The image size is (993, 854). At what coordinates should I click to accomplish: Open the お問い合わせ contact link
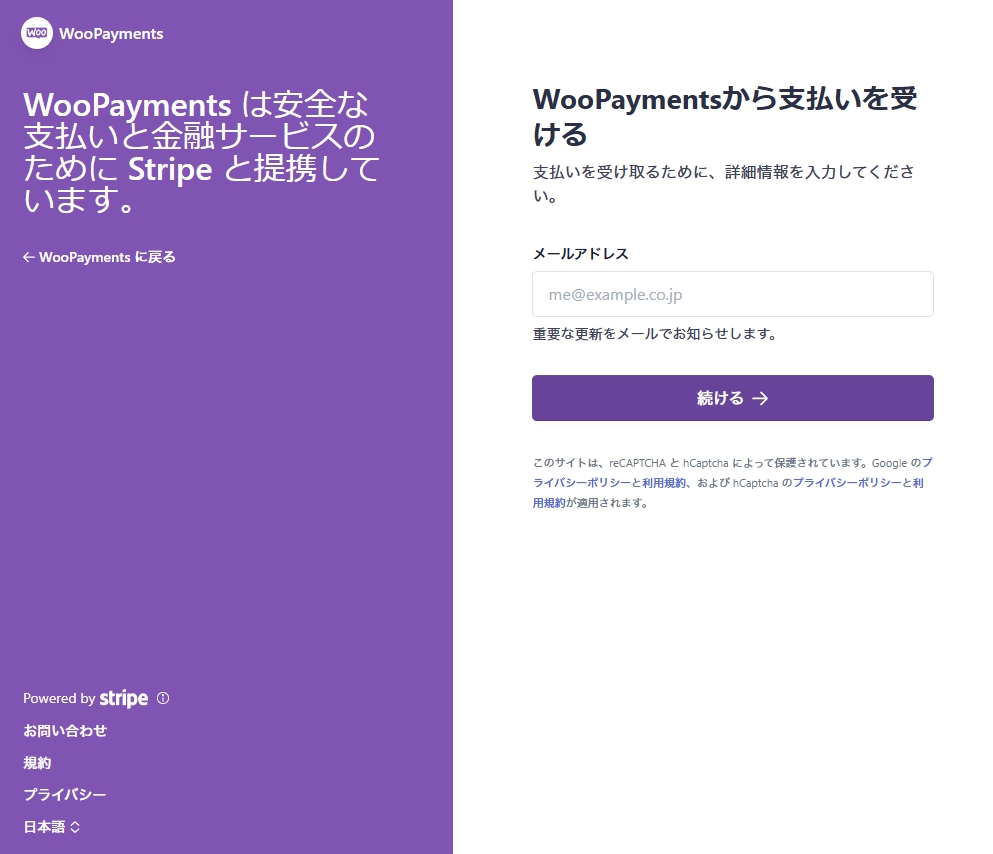pos(65,730)
